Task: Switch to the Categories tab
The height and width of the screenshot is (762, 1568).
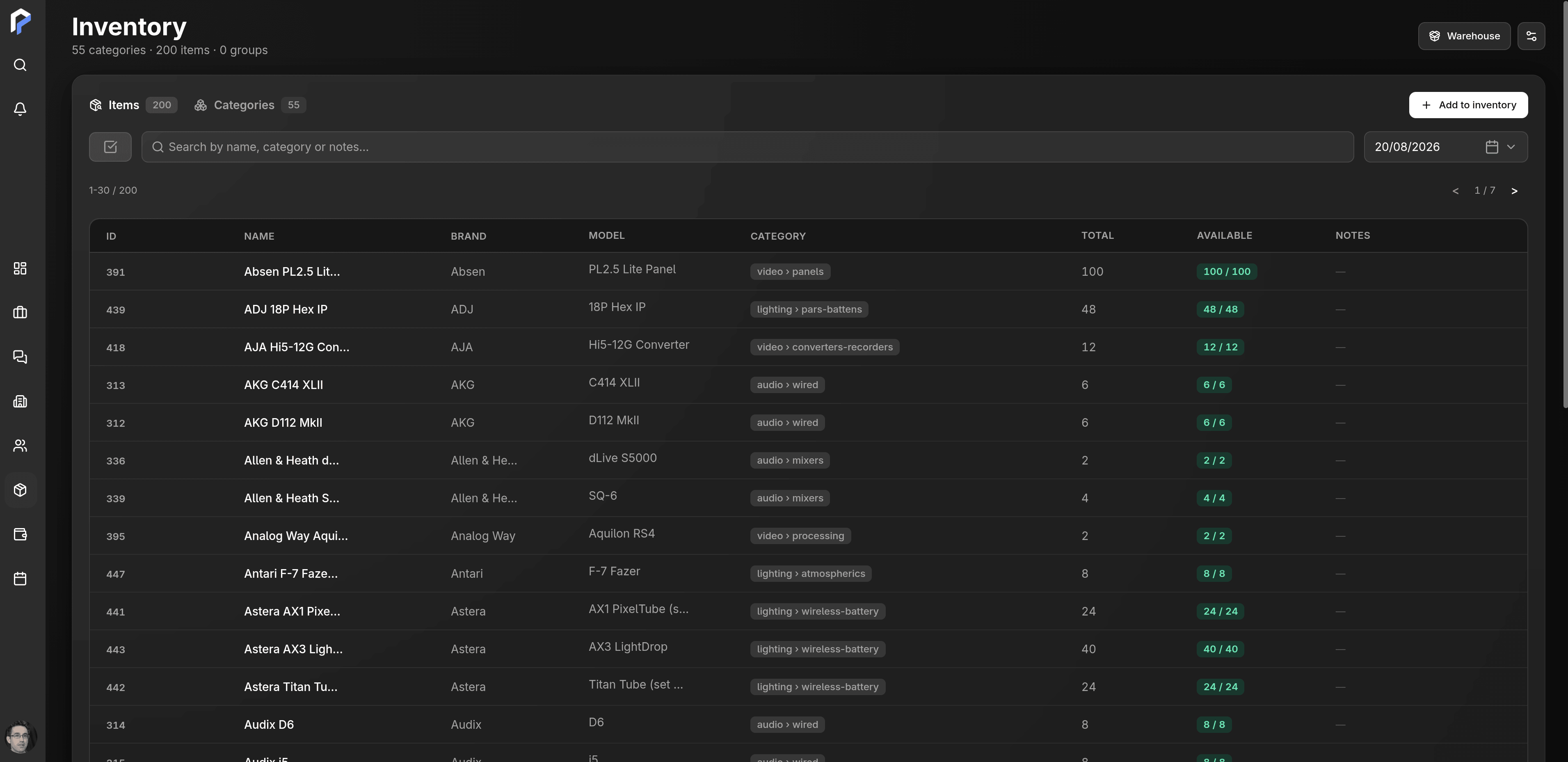Action: (250, 105)
